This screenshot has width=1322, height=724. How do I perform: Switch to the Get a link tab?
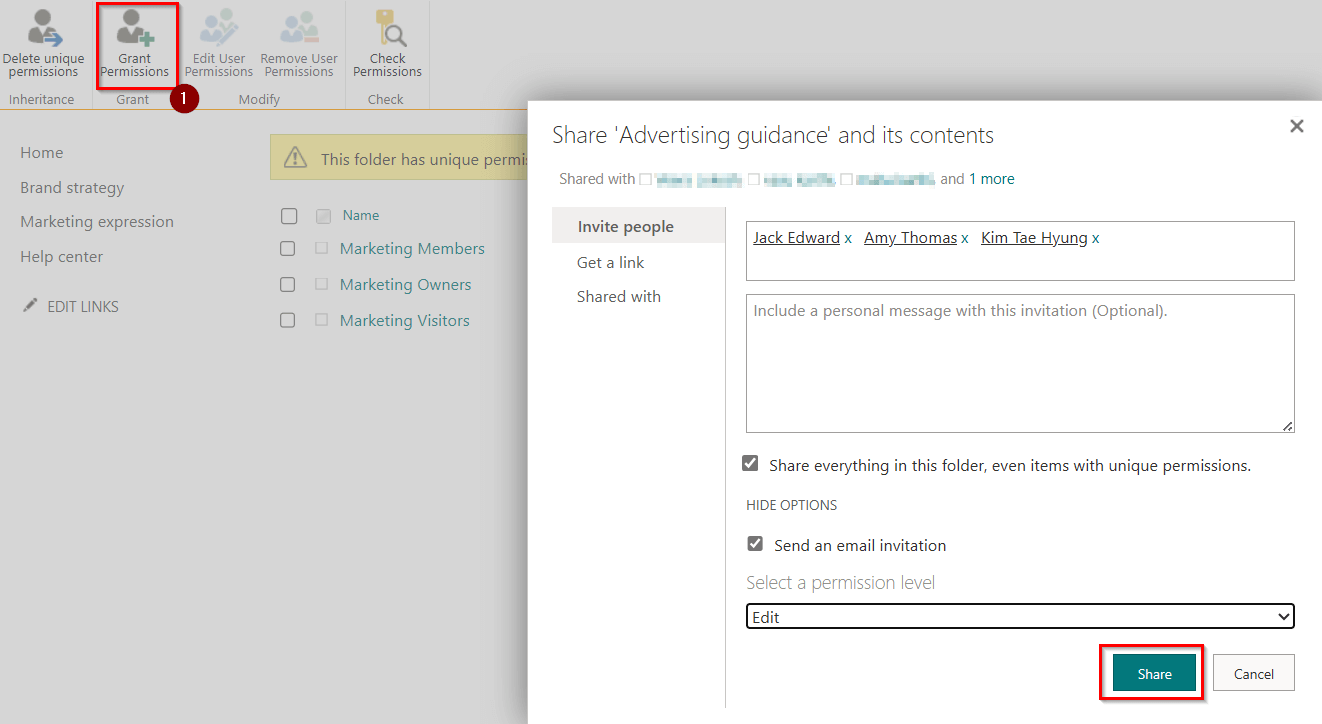(610, 262)
